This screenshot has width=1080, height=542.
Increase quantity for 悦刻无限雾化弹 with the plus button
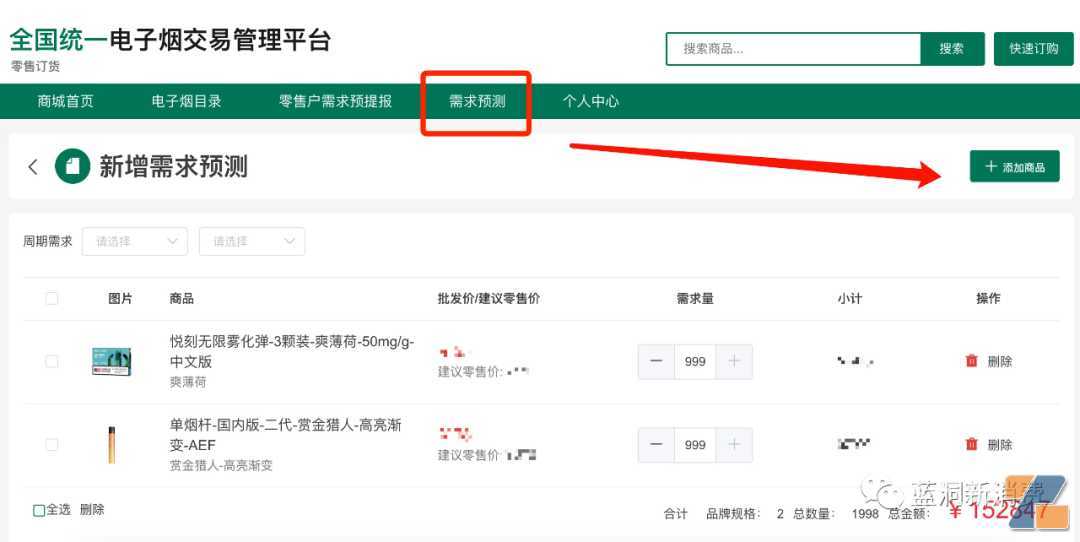pos(734,362)
